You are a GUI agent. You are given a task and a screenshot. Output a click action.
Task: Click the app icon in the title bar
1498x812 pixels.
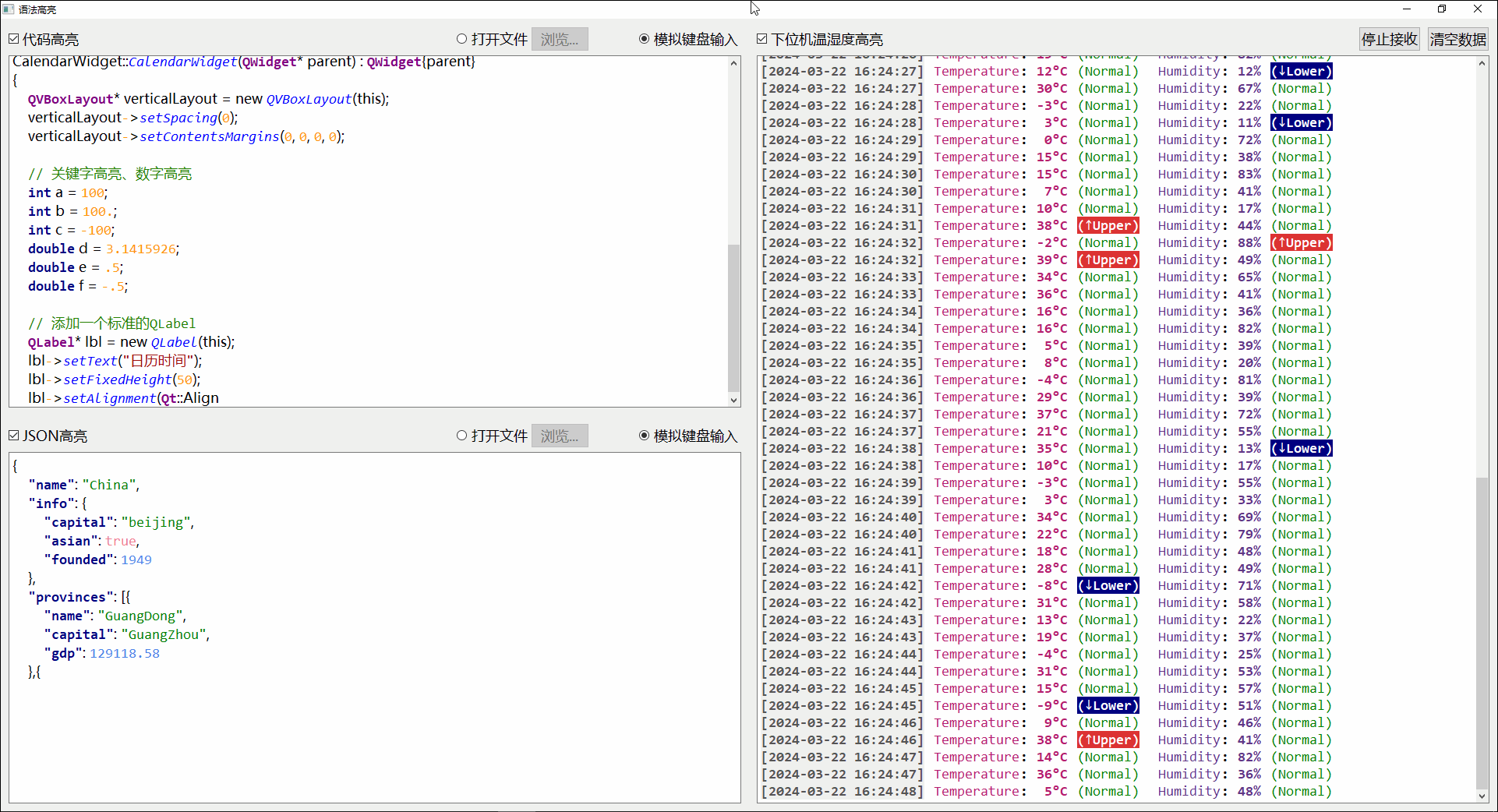pyautogui.click(x=9, y=9)
